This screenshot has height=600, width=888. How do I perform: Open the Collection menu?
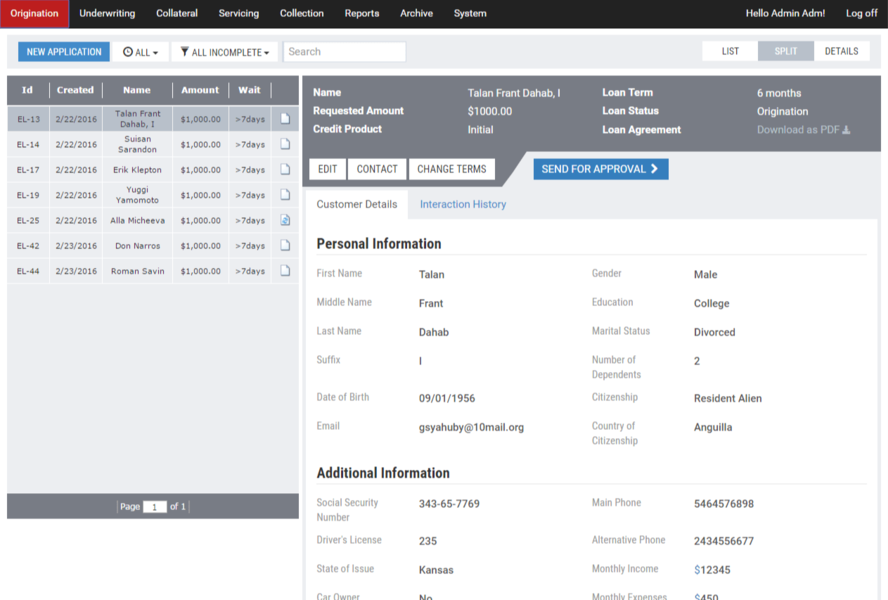tap(301, 13)
